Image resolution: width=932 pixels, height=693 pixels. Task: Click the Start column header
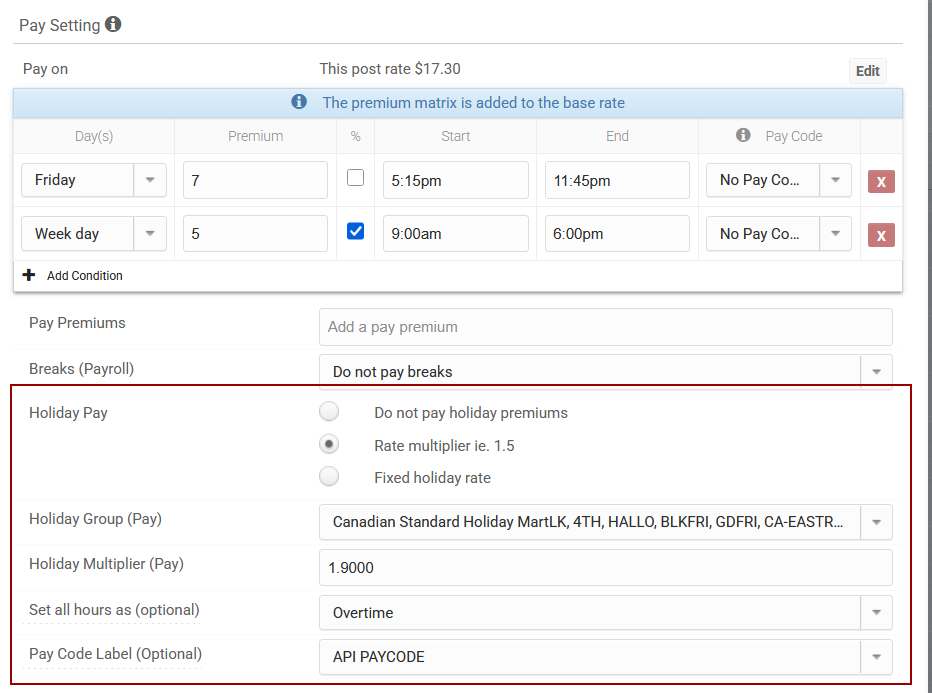point(455,136)
